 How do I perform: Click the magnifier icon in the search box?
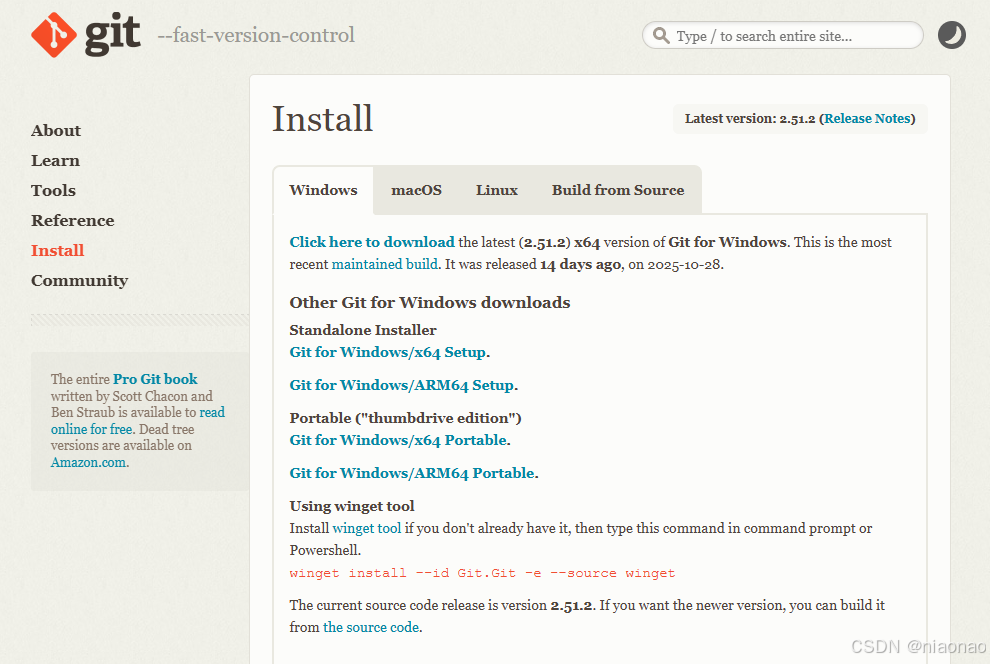coord(661,35)
